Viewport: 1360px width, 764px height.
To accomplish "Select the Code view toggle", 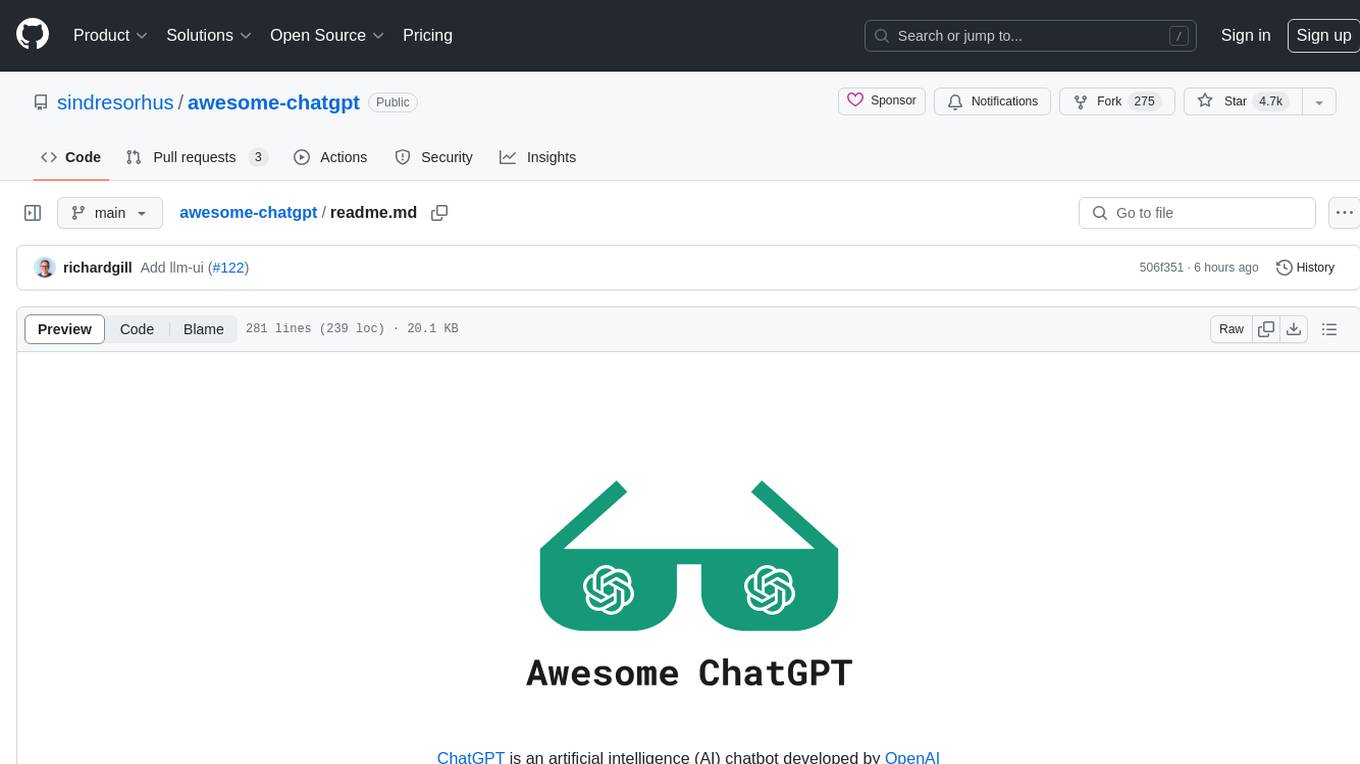I will (x=137, y=329).
